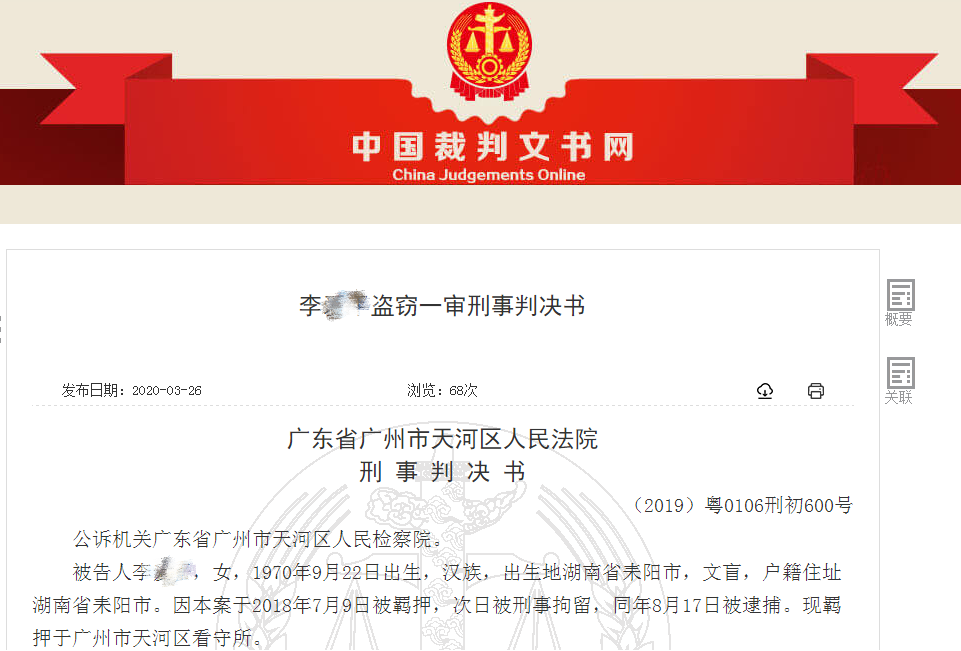Click the China Judgements Online subtitle
961x651 pixels.
click(488, 175)
